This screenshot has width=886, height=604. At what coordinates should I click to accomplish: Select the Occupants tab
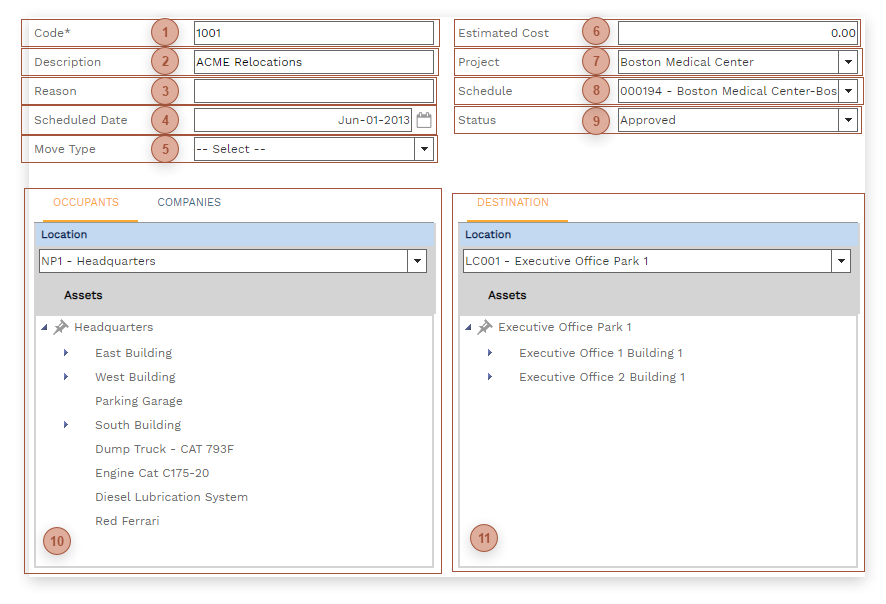pos(86,203)
